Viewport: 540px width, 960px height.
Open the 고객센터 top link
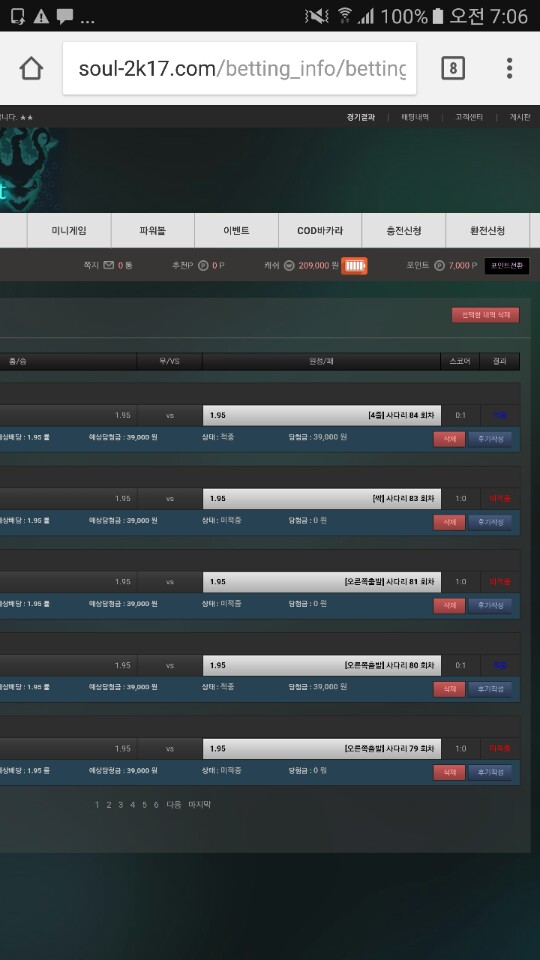coord(469,117)
